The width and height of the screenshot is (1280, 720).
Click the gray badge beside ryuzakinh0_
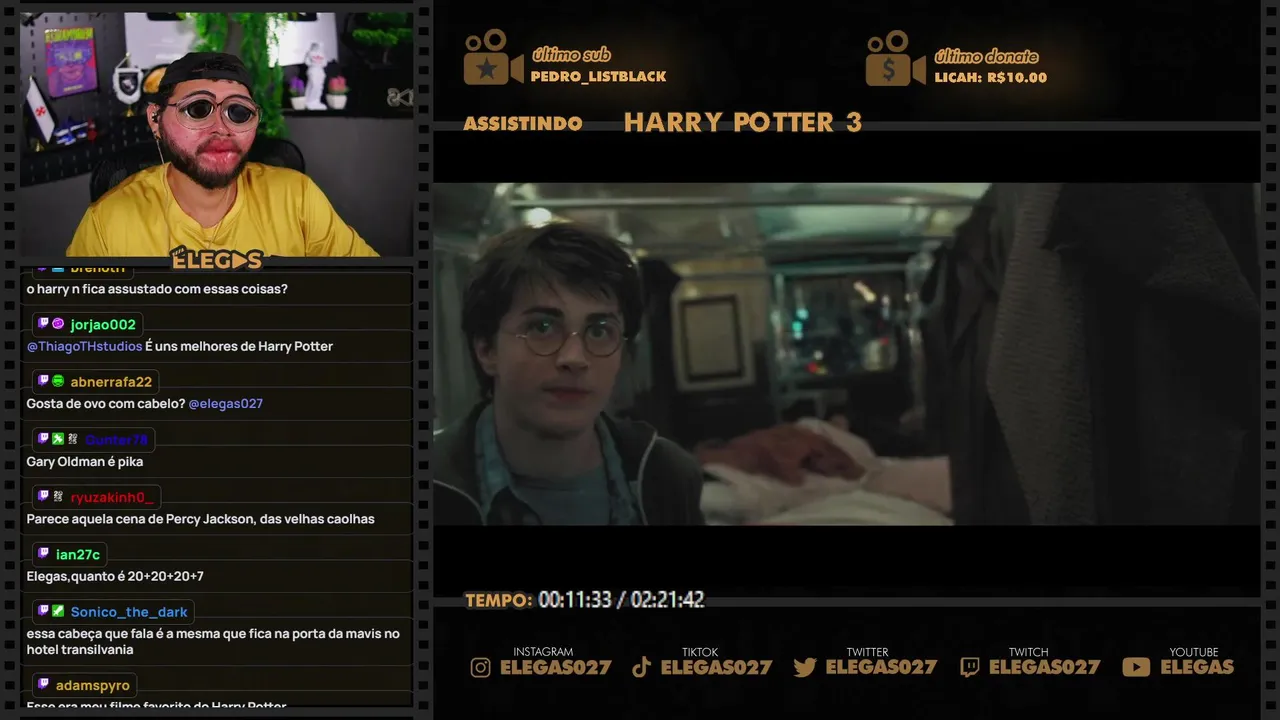58,496
